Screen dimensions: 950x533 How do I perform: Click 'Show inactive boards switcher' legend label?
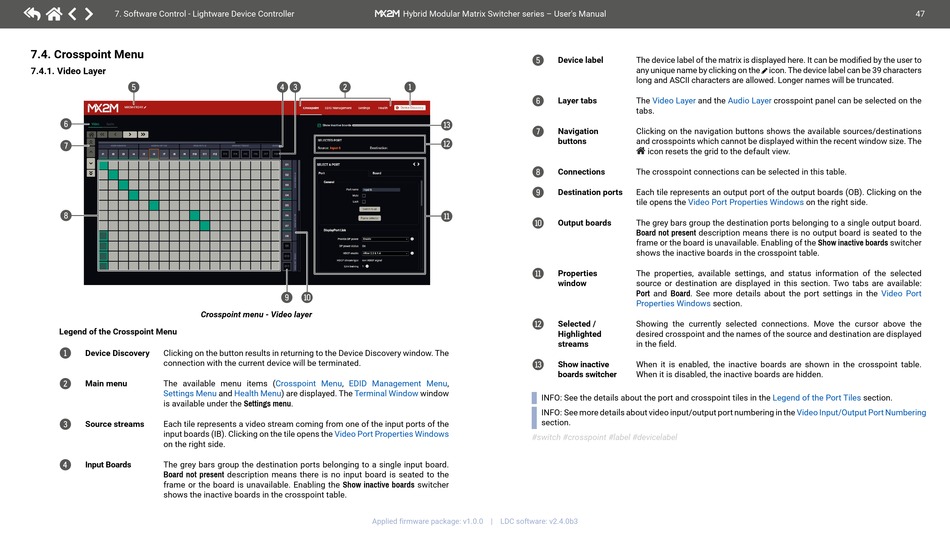[x=587, y=369]
